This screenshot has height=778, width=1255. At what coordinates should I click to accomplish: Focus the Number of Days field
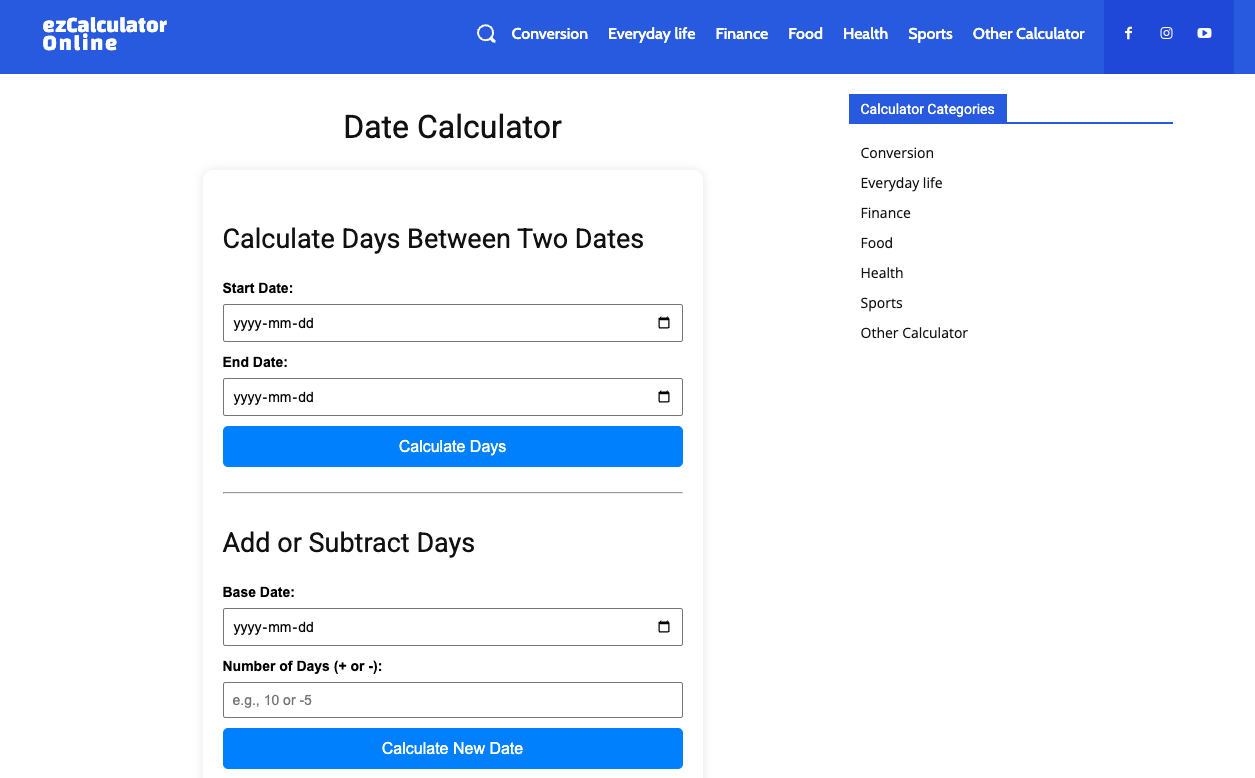(452, 700)
